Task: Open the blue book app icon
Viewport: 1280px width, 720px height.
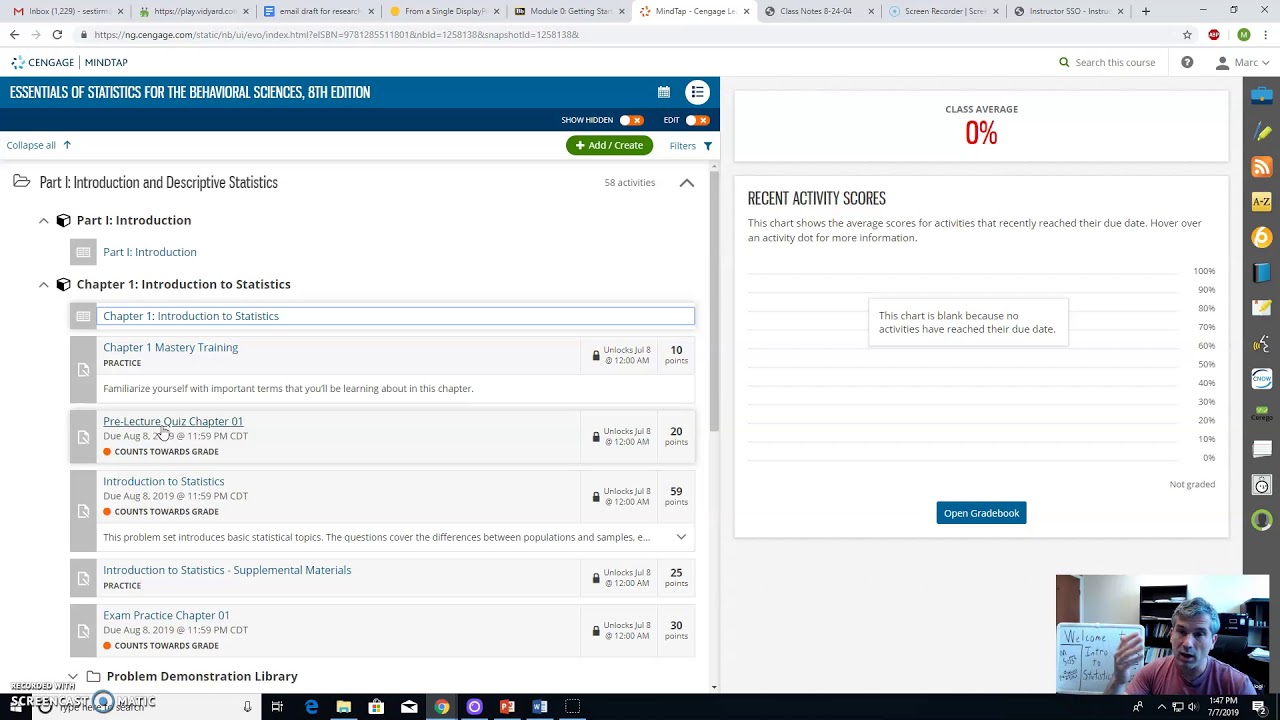Action: (1262, 273)
